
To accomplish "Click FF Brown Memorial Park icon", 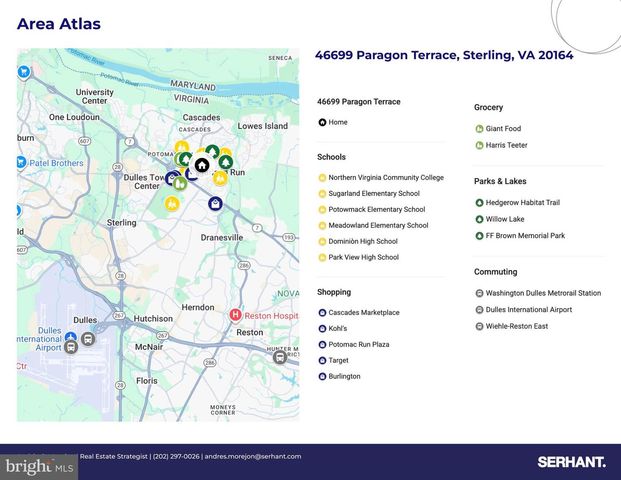I will coord(479,236).
